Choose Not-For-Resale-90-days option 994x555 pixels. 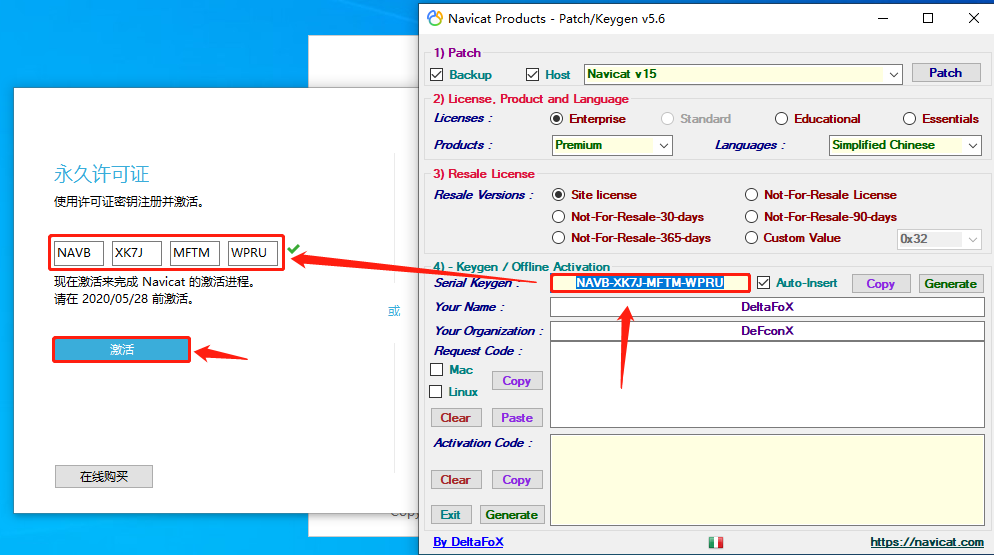[x=751, y=217]
